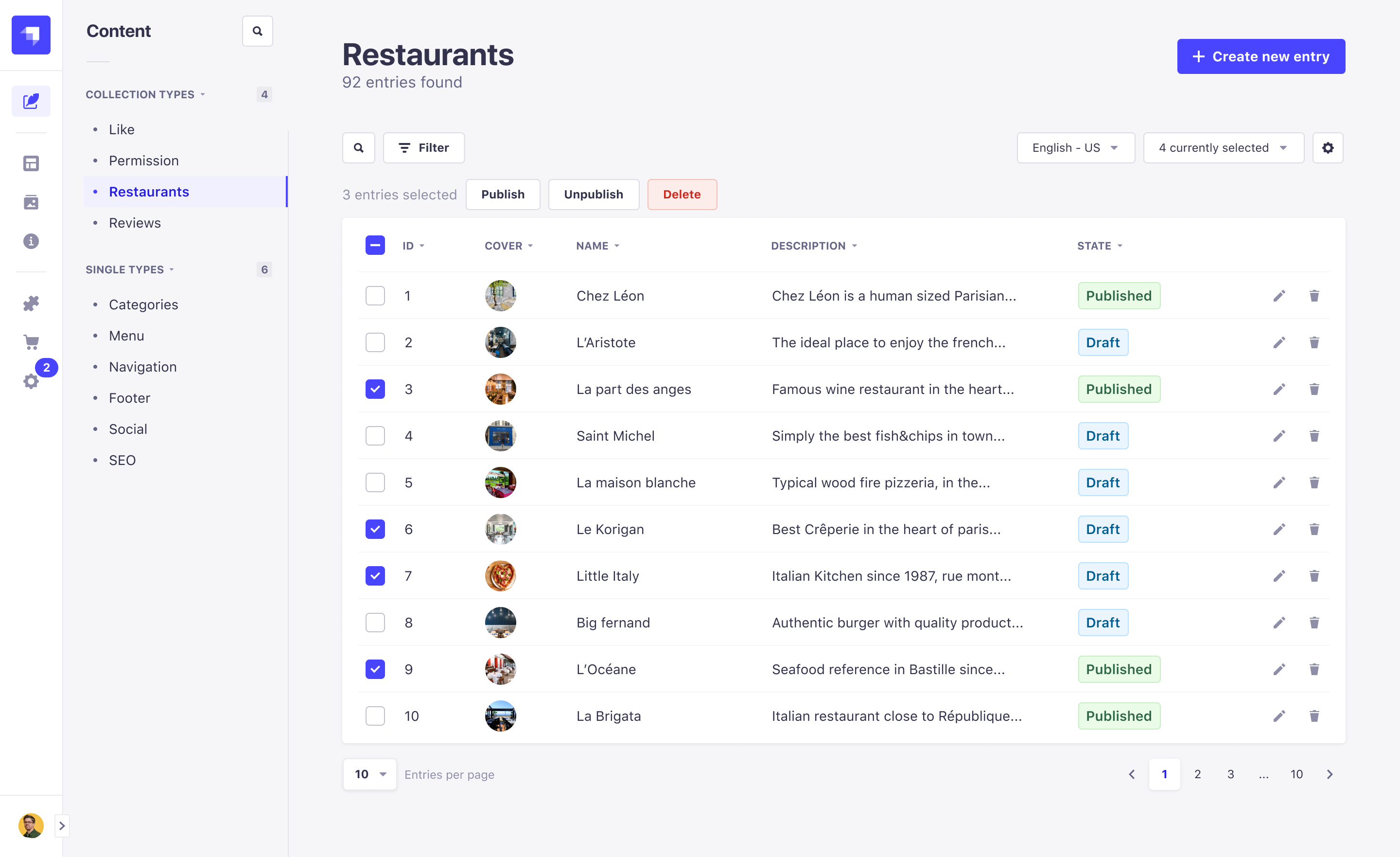1400x857 pixels.
Task: Click the delete icon for L'Aristote
Action: click(1314, 342)
